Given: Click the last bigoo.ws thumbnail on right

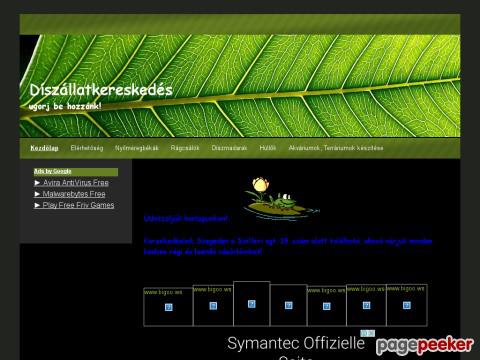Looking at the screenshot, I should point(407,305).
